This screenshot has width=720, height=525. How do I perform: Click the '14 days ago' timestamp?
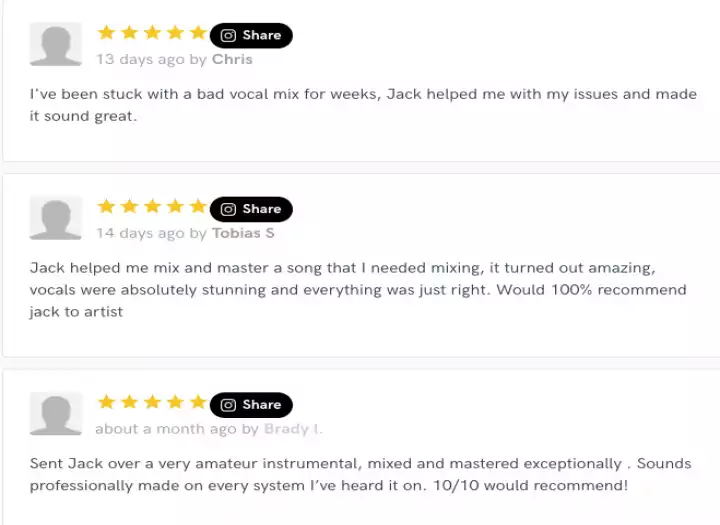pyautogui.click(x=140, y=233)
